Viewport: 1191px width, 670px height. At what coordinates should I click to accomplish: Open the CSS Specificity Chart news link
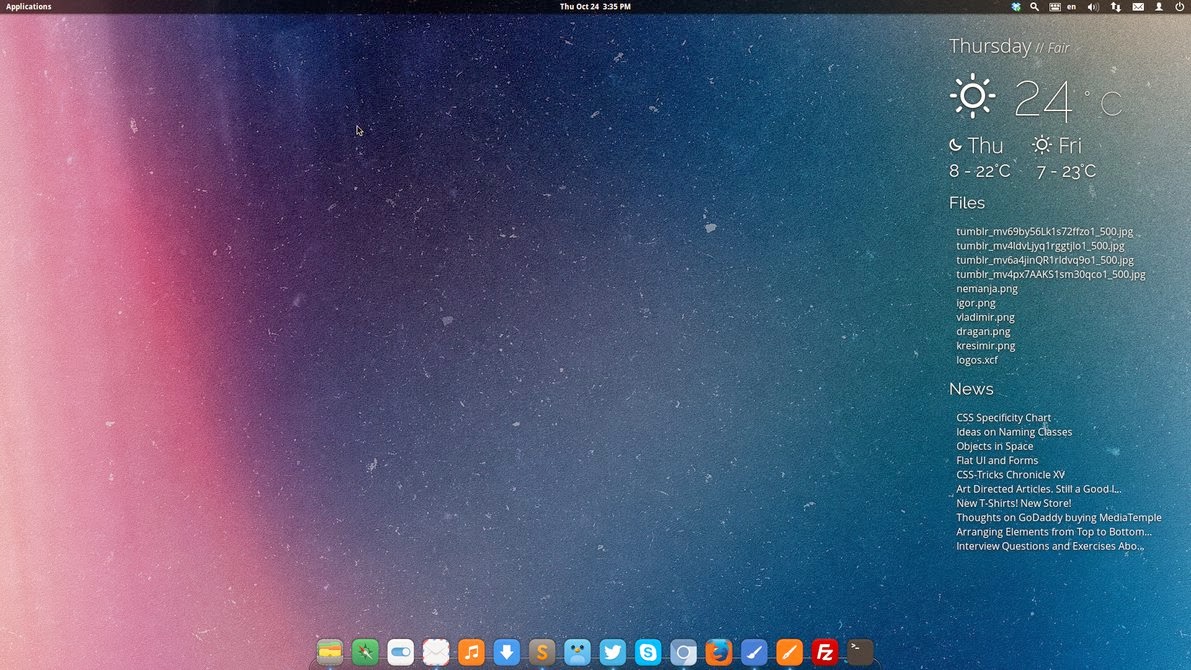1003,417
